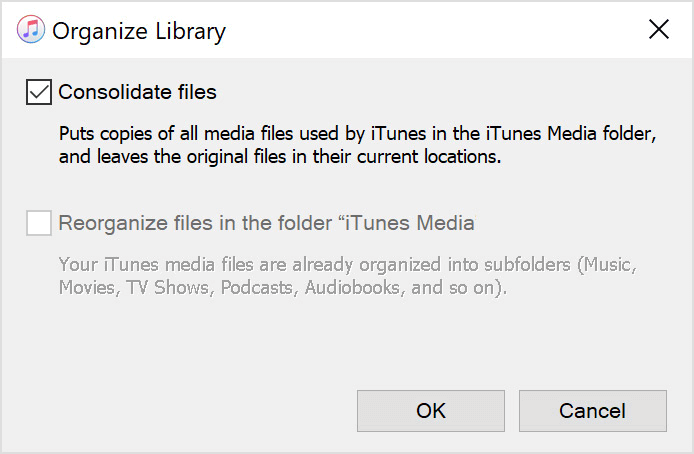The image size is (694, 454).
Task: Enable the Reorganize files checkbox
Action: click(x=39, y=223)
